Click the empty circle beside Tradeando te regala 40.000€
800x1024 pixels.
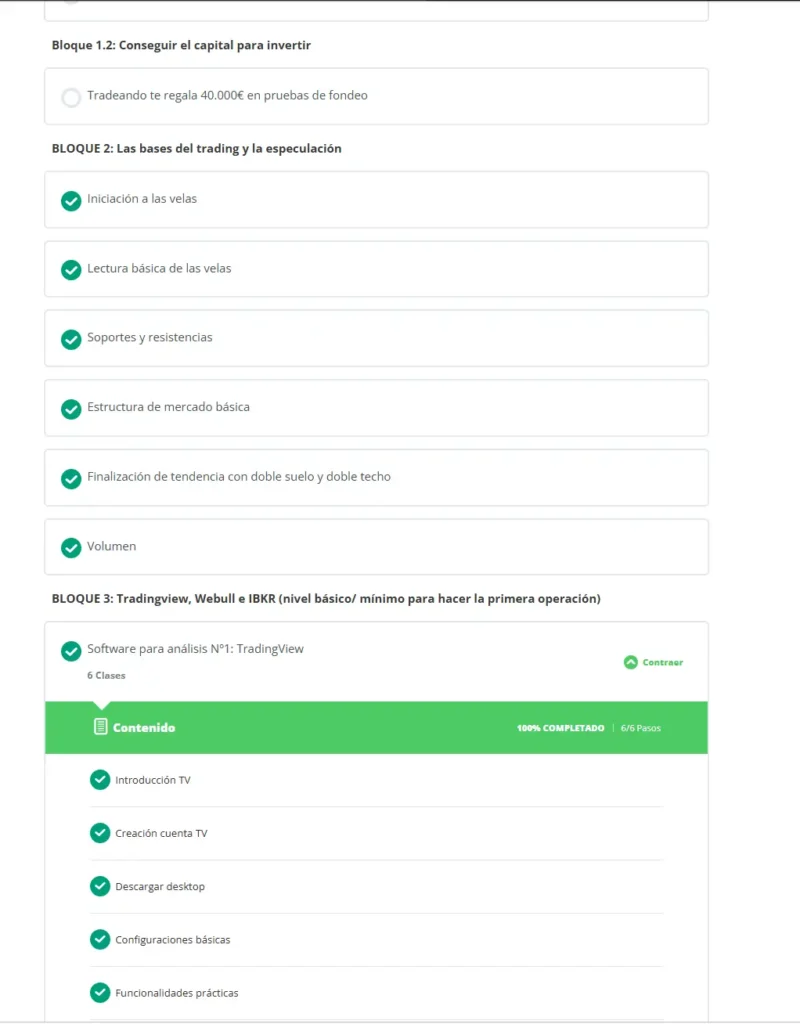(x=71, y=97)
